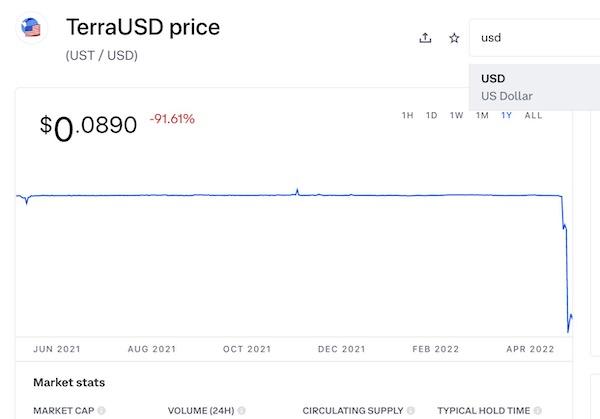Switch chart to 1D range

[432, 115]
